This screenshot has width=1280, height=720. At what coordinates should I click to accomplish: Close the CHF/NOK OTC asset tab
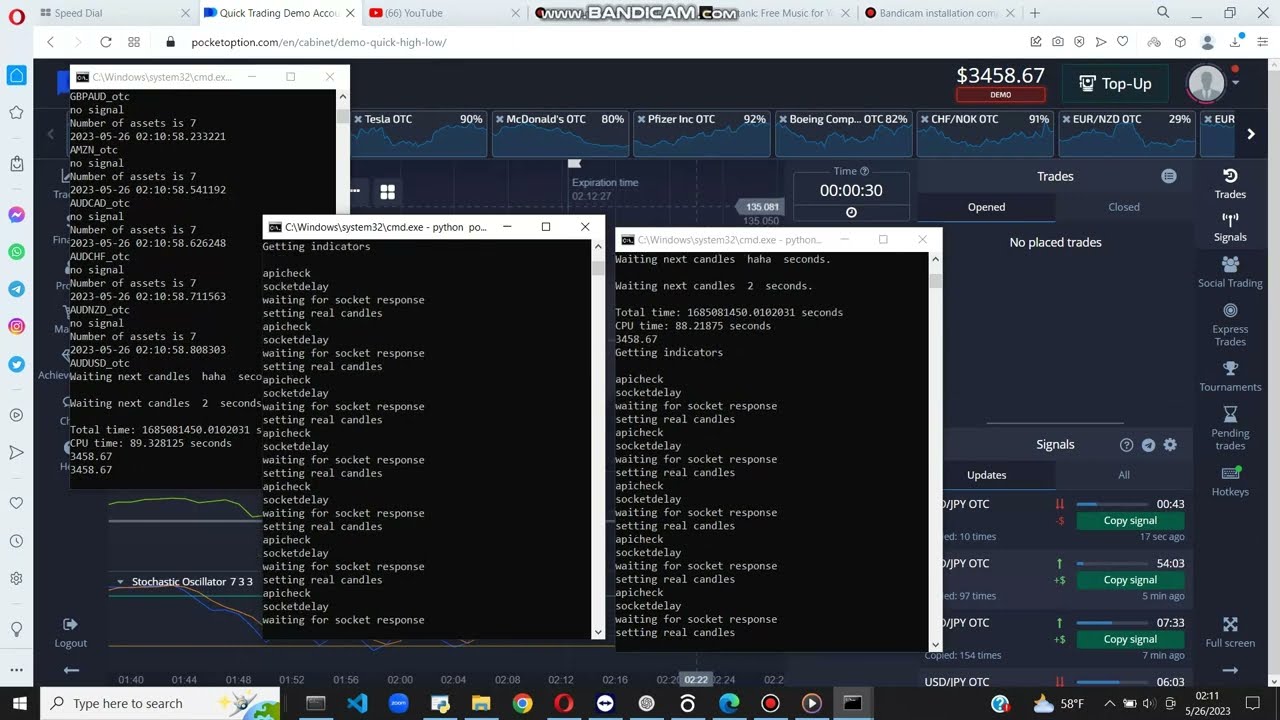[924, 119]
